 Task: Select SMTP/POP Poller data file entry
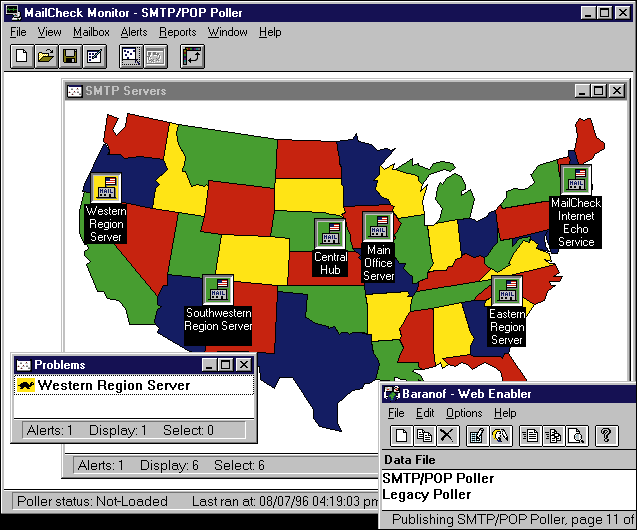click(x=438, y=478)
